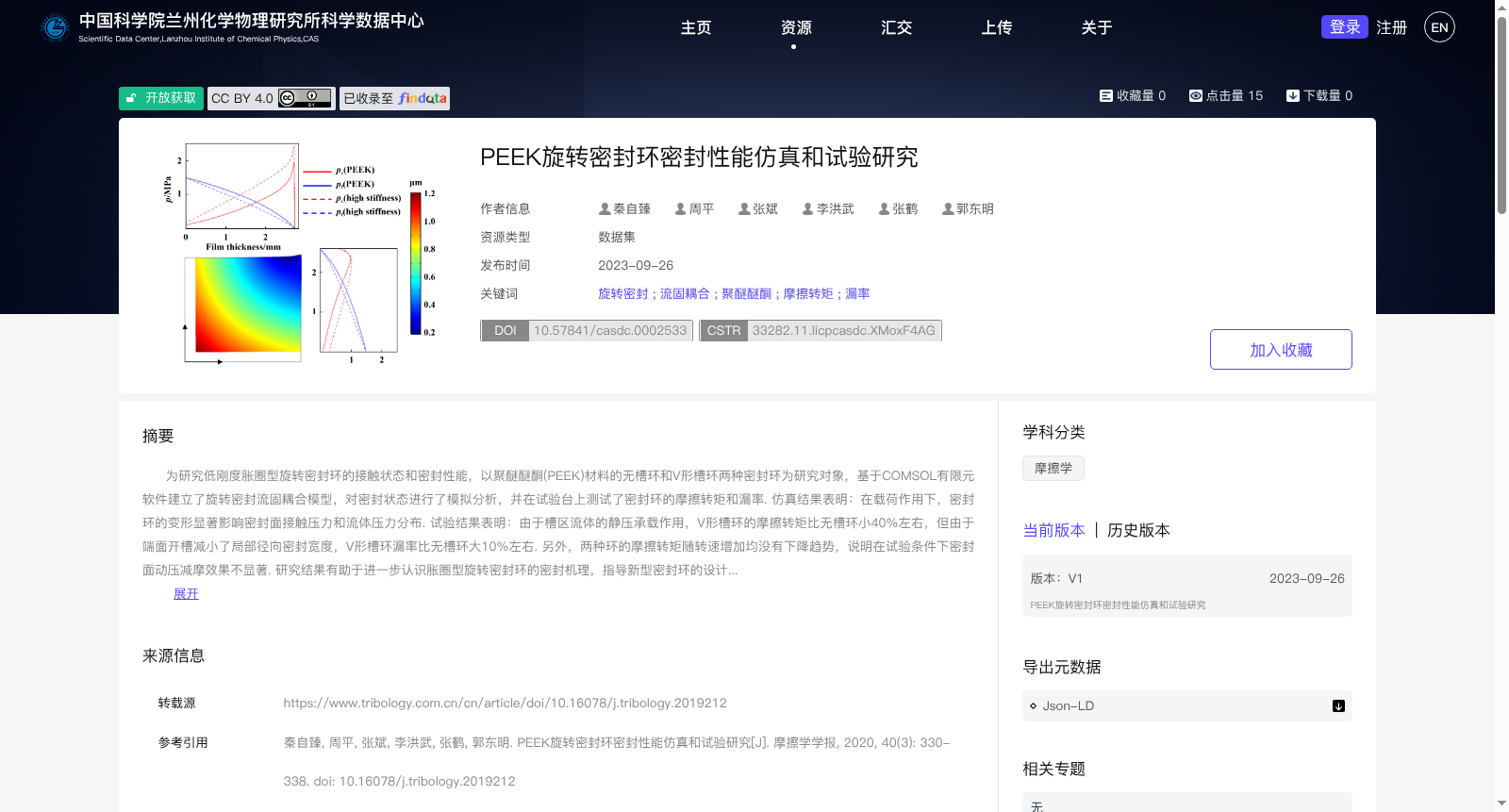Switch to the 历史版本 tab
This screenshot has height=812, width=1509.
coord(1138,530)
